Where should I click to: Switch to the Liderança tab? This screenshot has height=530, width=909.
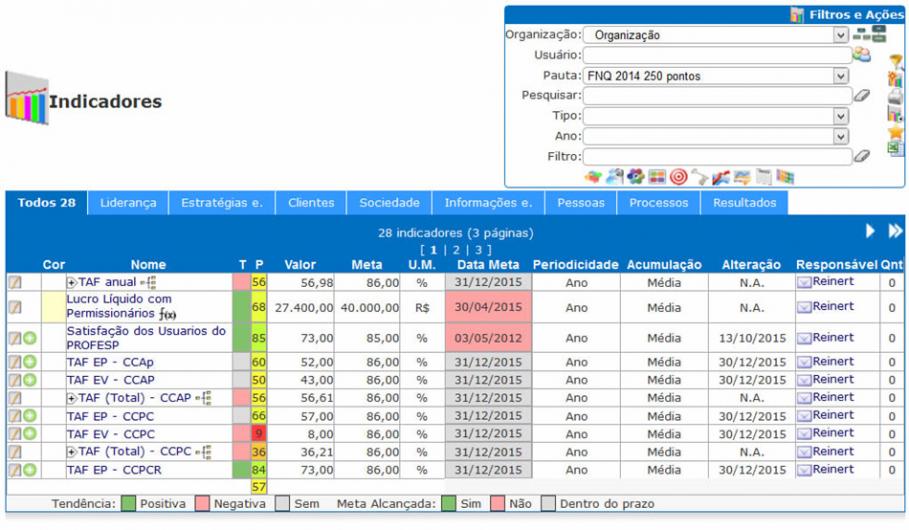(x=128, y=203)
